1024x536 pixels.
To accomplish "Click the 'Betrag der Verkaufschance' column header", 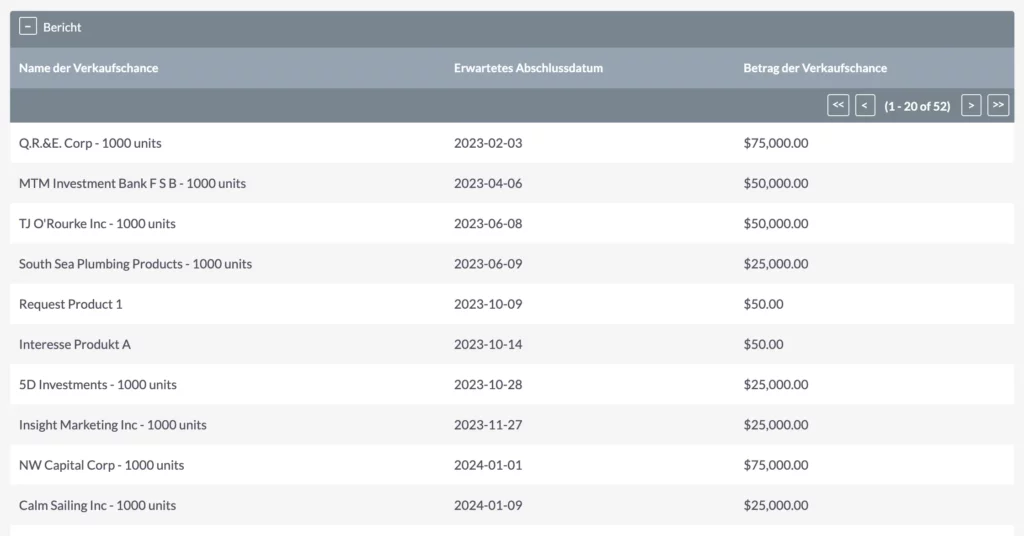I will click(815, 68).
